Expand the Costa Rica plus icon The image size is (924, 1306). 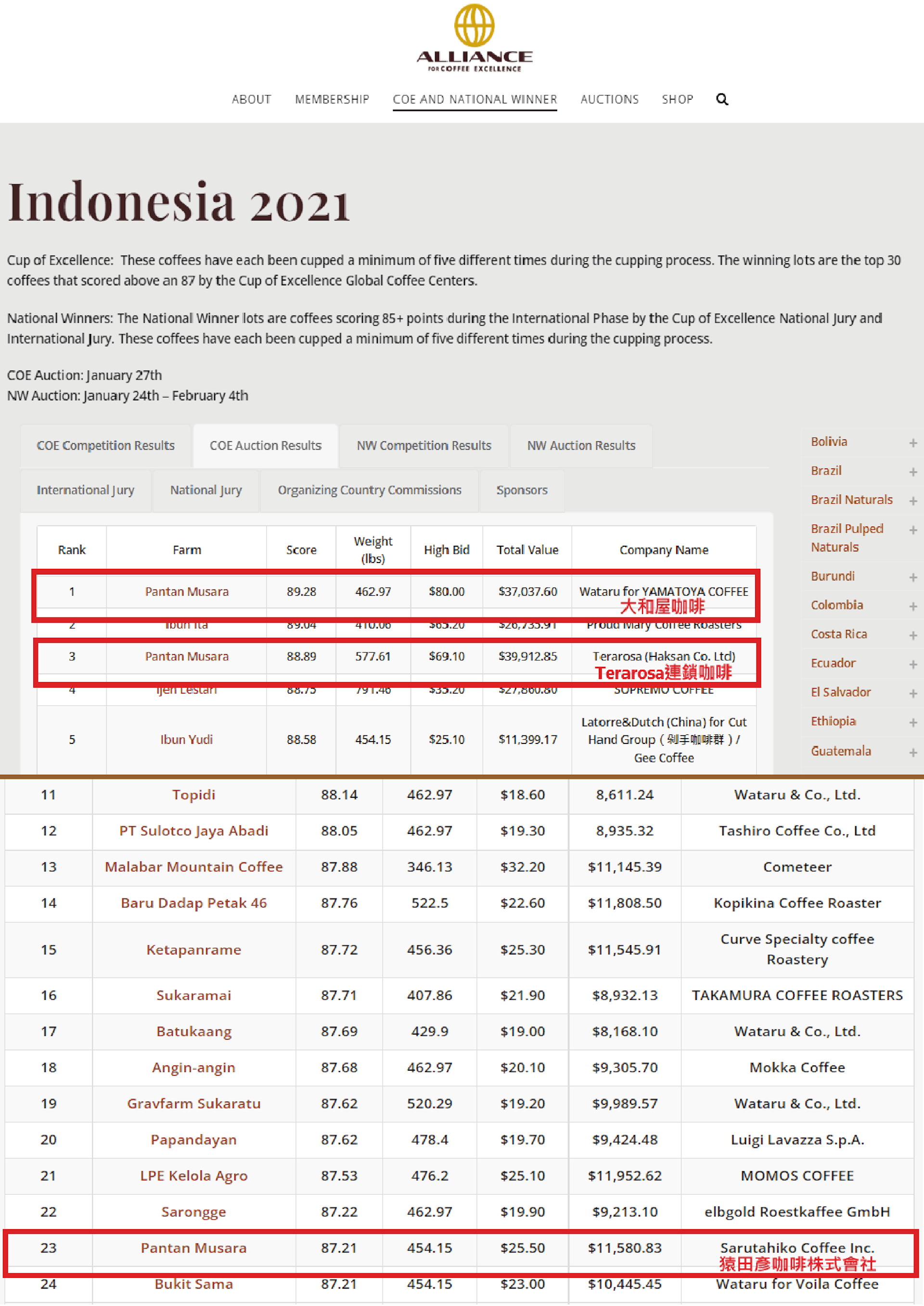[x=912, y=635]
